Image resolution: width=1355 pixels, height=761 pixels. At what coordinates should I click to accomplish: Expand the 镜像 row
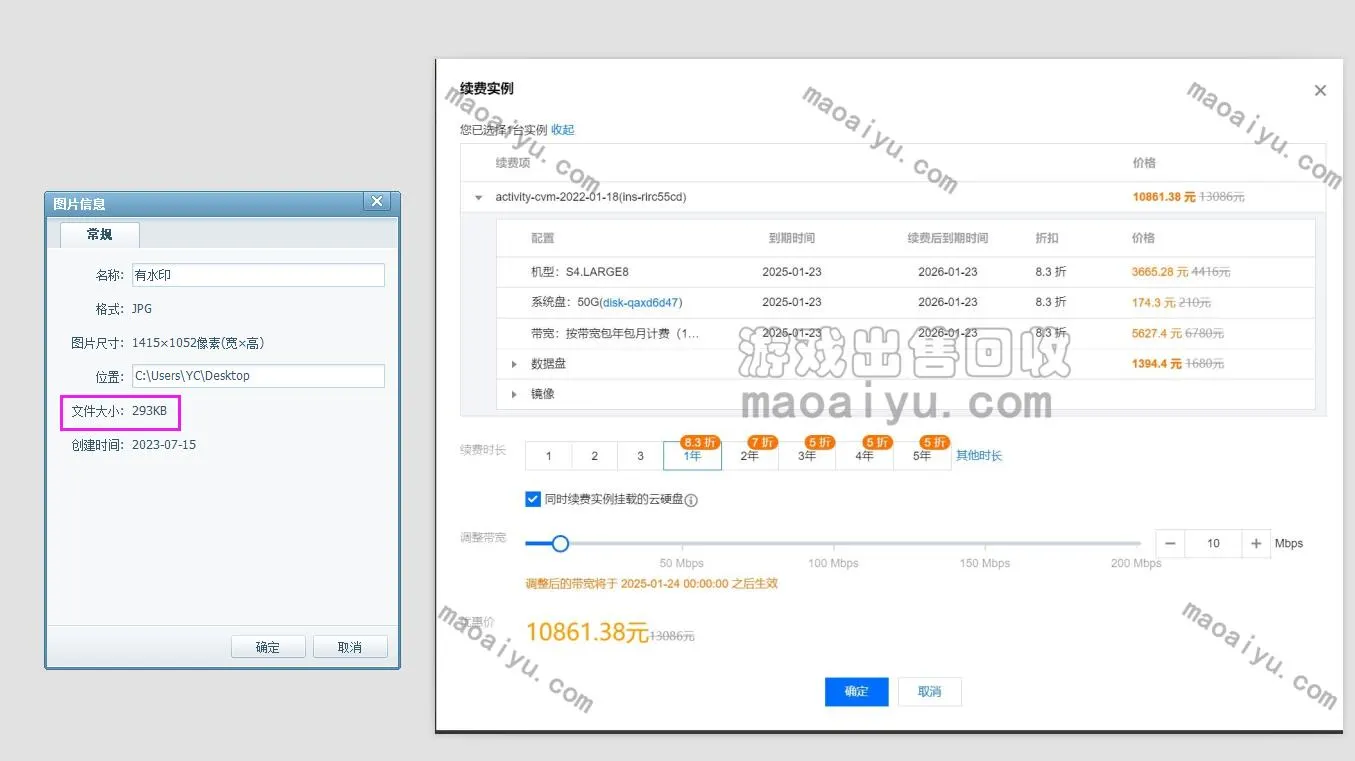pos(515,394)
